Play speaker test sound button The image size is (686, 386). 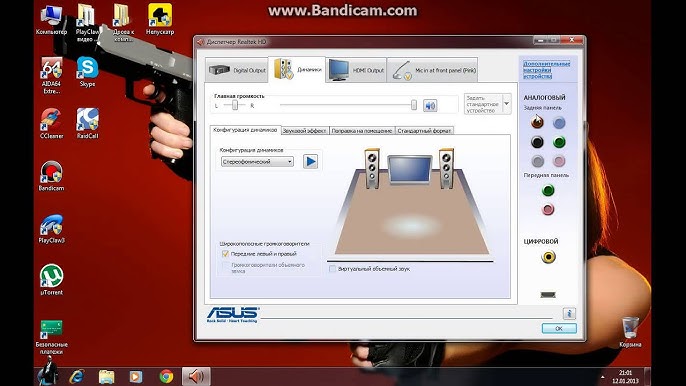(310, 161)
